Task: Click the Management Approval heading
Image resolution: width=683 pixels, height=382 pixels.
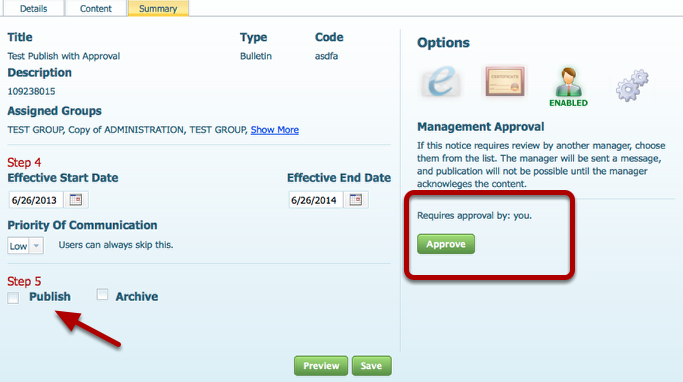Action: point(480,127)
